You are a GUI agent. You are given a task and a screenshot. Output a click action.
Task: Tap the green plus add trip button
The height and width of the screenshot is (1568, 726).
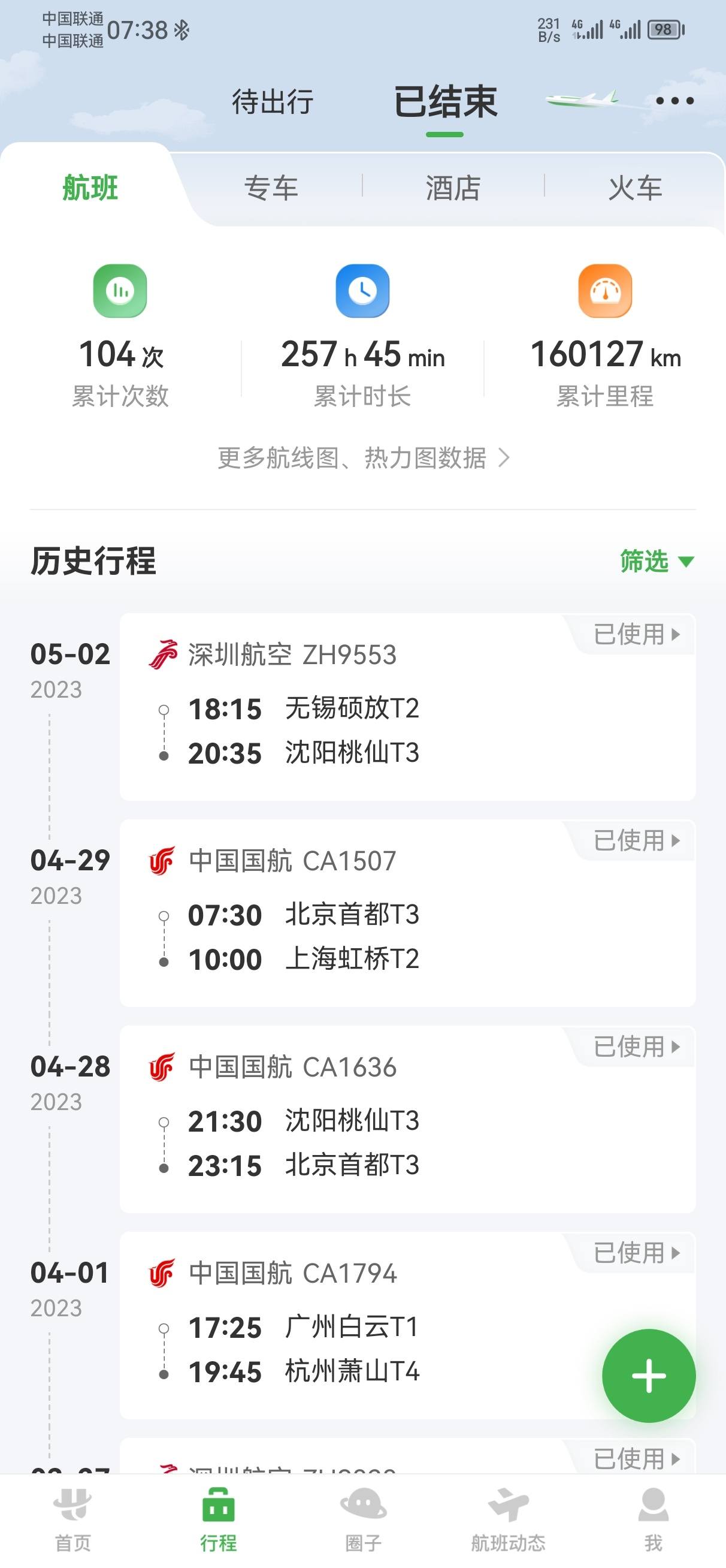pyautogui.click(x=649, y=1375)
